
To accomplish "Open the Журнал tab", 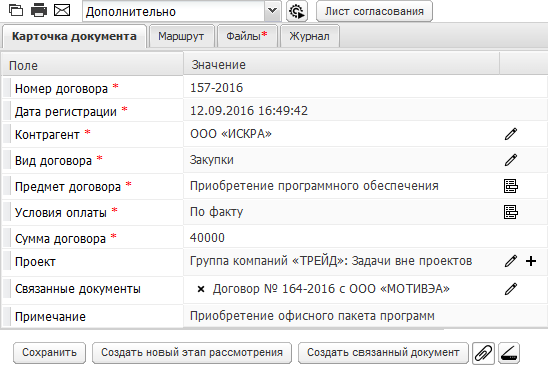I will point(309,36).
